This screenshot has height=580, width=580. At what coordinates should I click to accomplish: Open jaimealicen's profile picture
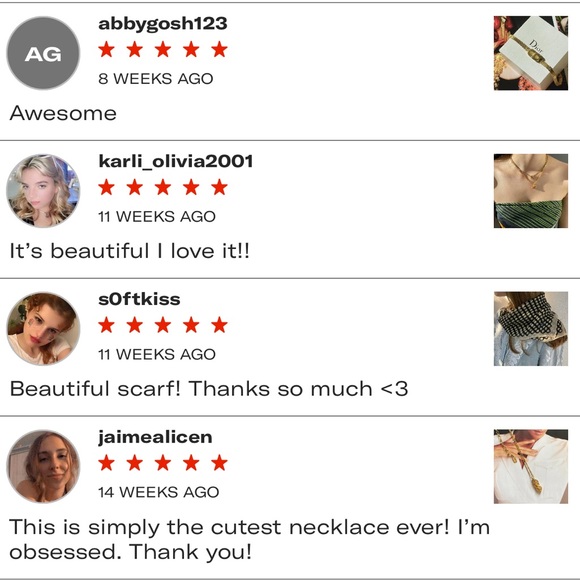43,466
